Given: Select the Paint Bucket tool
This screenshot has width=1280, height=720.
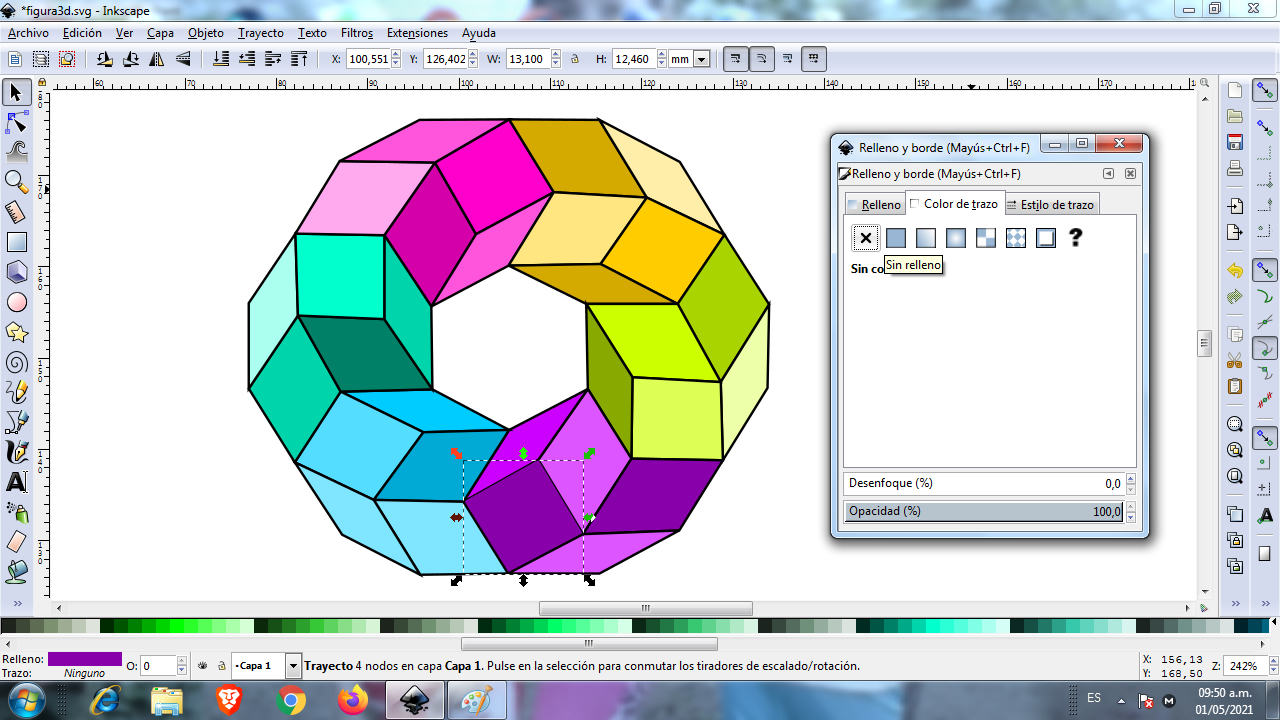Looking at the screenshot, I should tap(16, 572).
